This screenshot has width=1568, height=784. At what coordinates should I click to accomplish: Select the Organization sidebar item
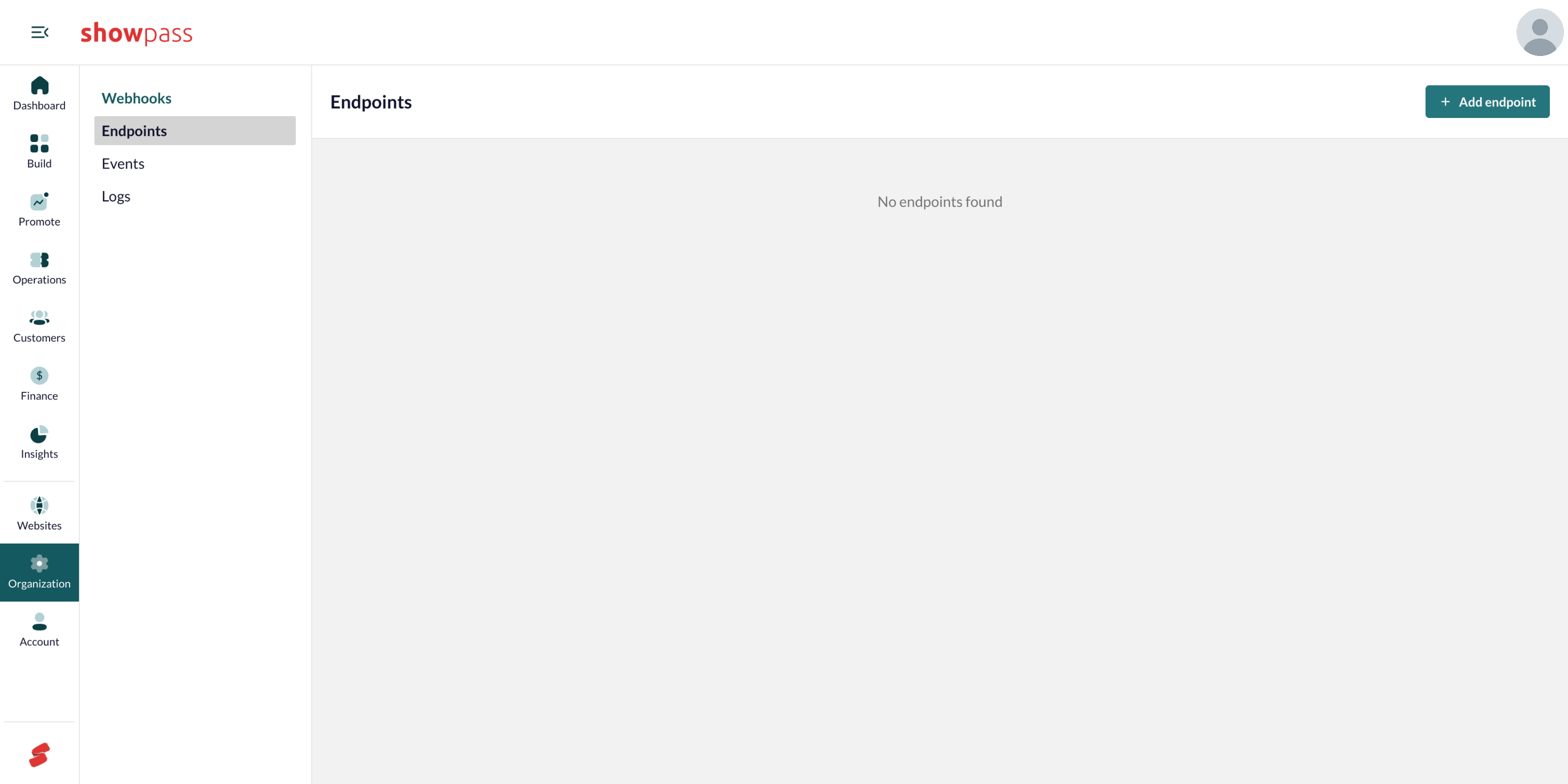tap(39, 572)
